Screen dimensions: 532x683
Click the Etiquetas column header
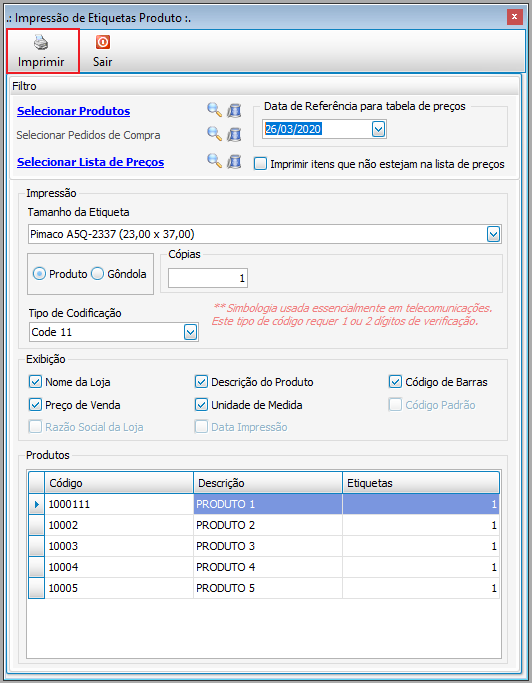(421, 483)
